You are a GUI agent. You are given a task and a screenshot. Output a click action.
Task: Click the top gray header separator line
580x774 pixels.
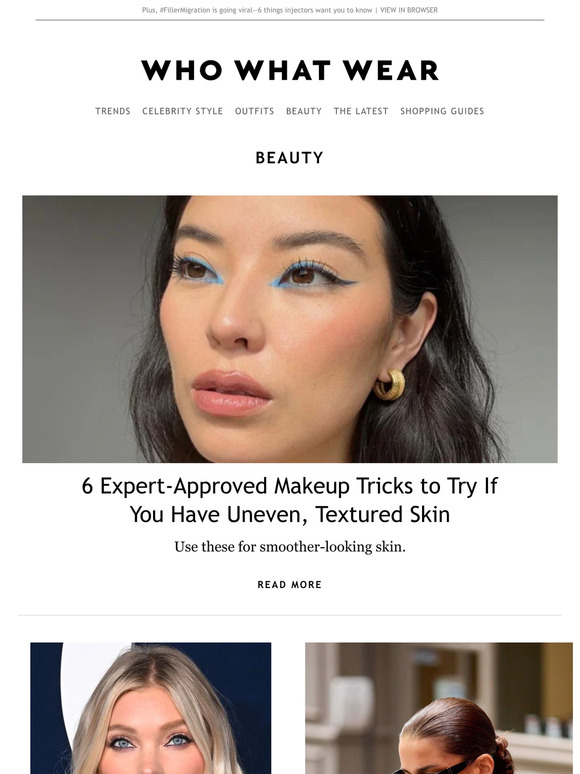pos(290,20)
